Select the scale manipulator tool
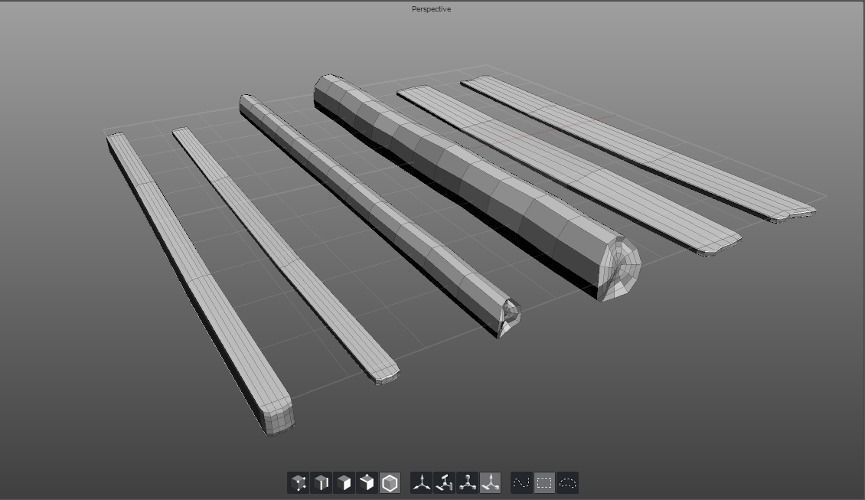The image size is (865, 500). (468, 483)
